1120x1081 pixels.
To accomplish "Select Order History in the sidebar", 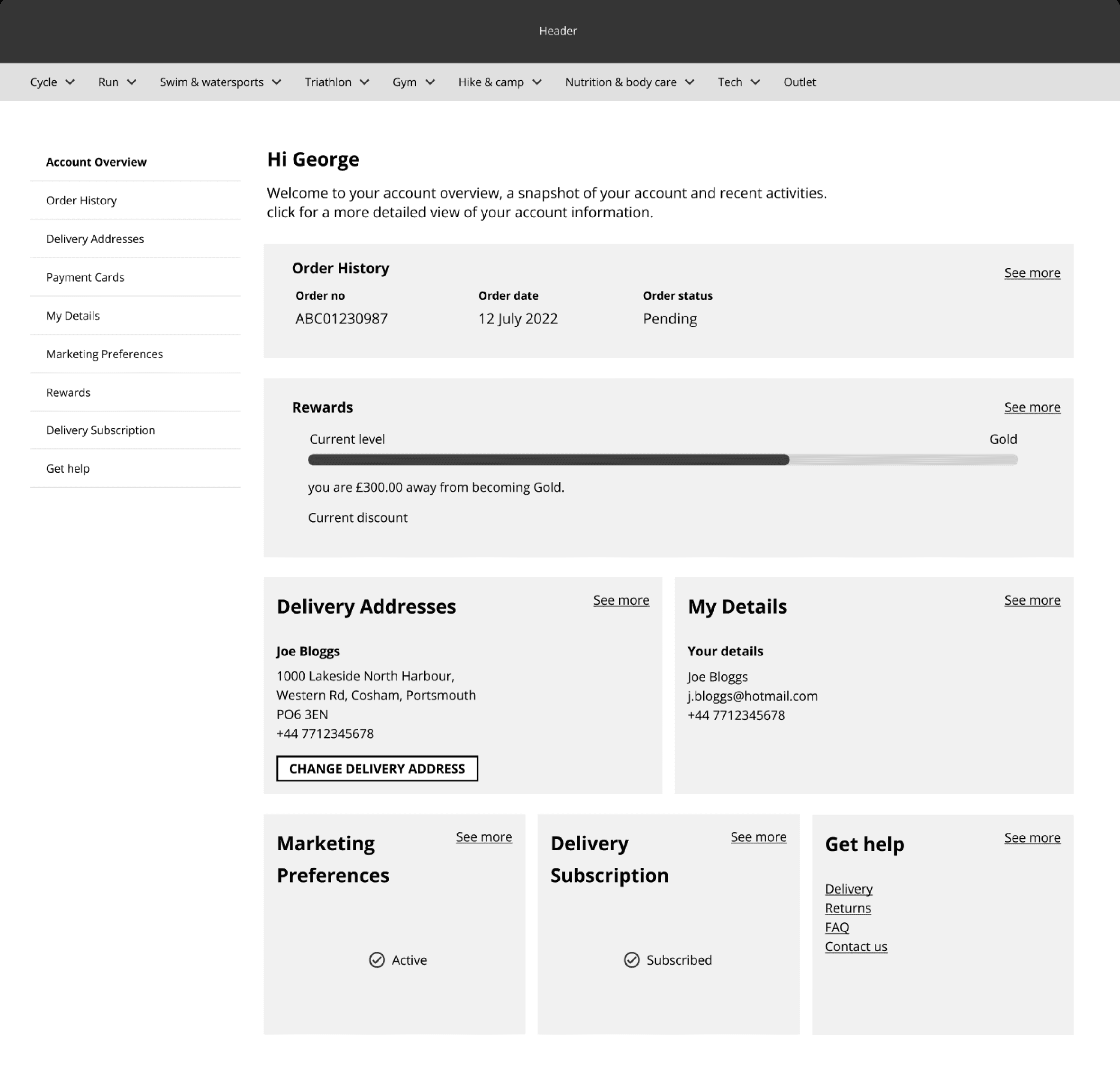I will pyautogui.click(x=81, y=201).
